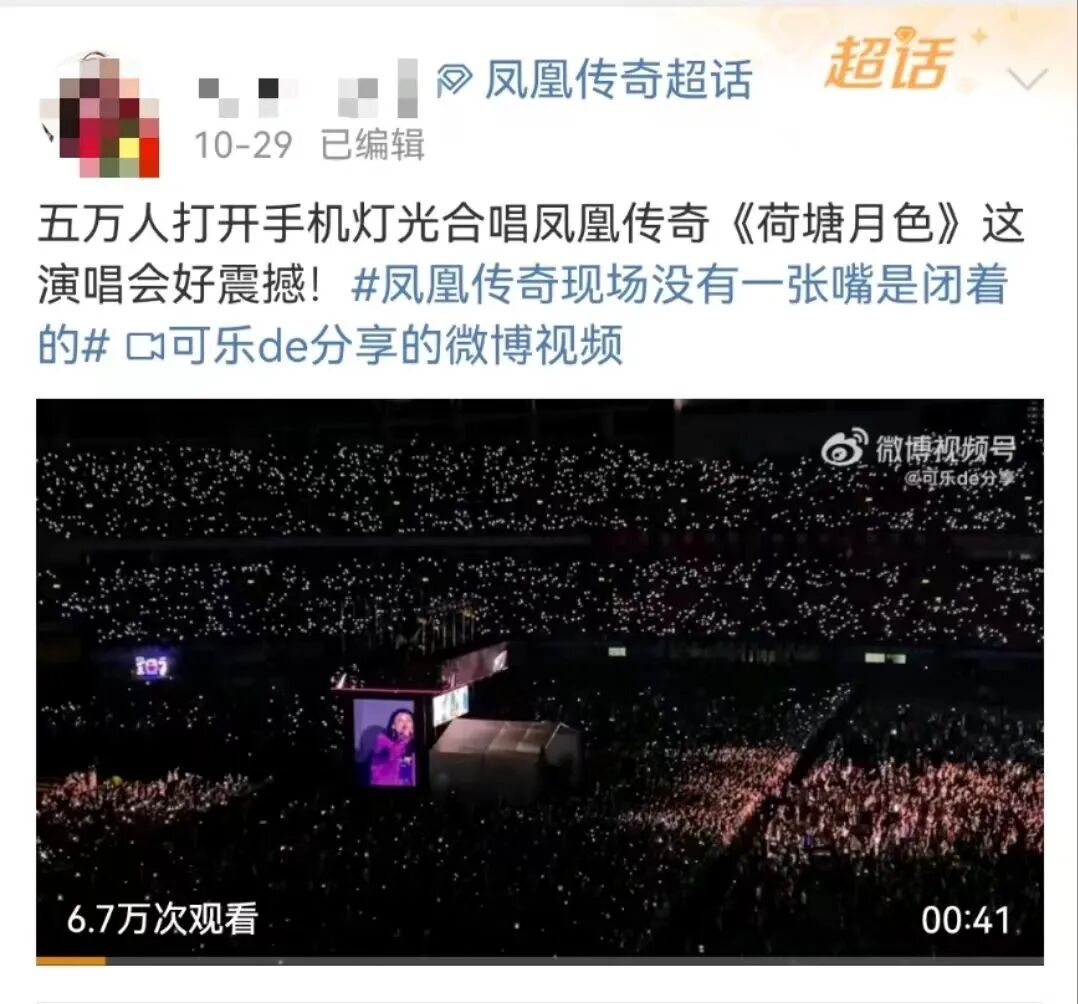Click the video progress bar

coord(540,961)
